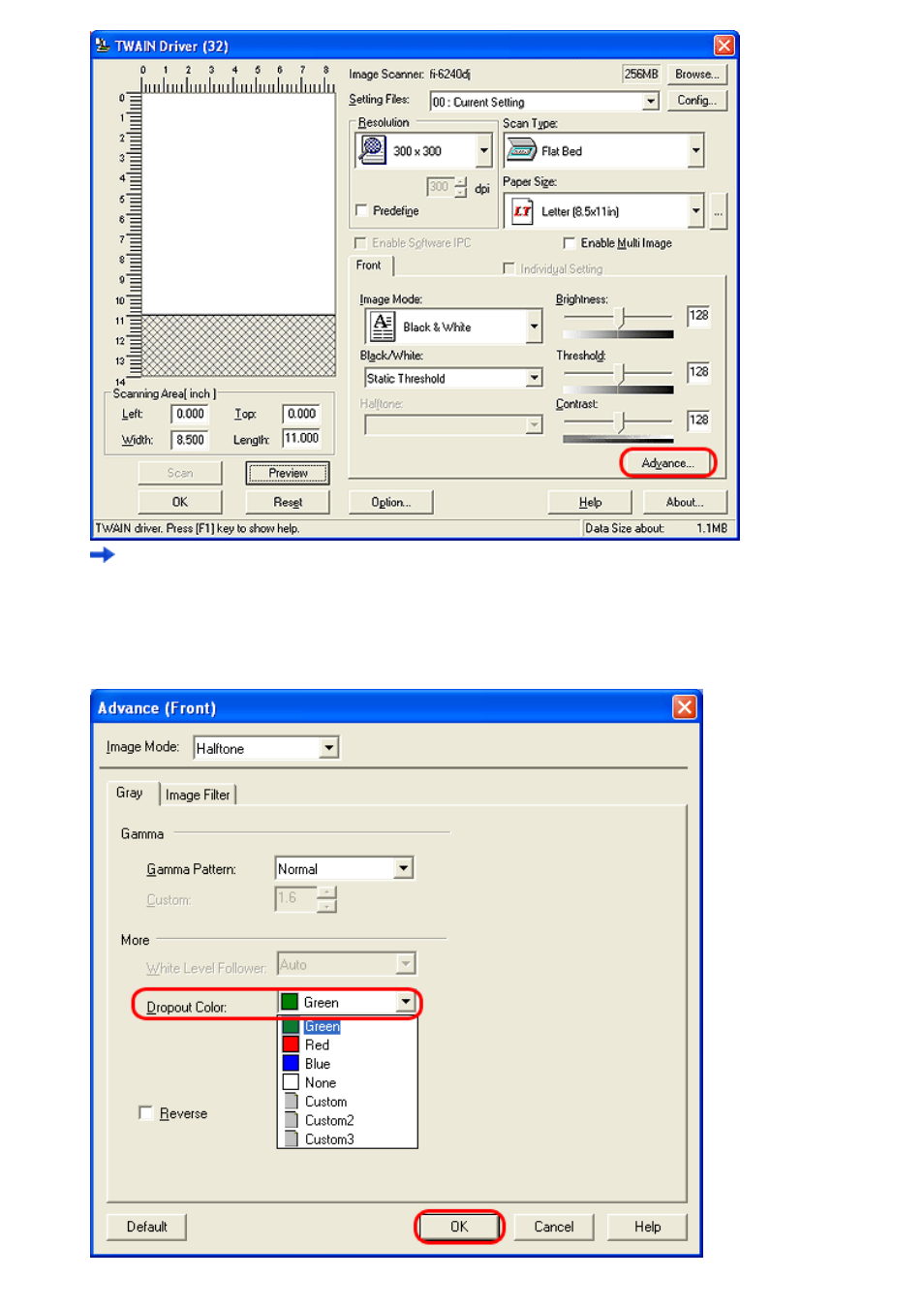Image resolution: width=924 pixels, height=1309 pixels.
Task: Click the Flat Bed scan type icon
Action: (x=522, y=150)
